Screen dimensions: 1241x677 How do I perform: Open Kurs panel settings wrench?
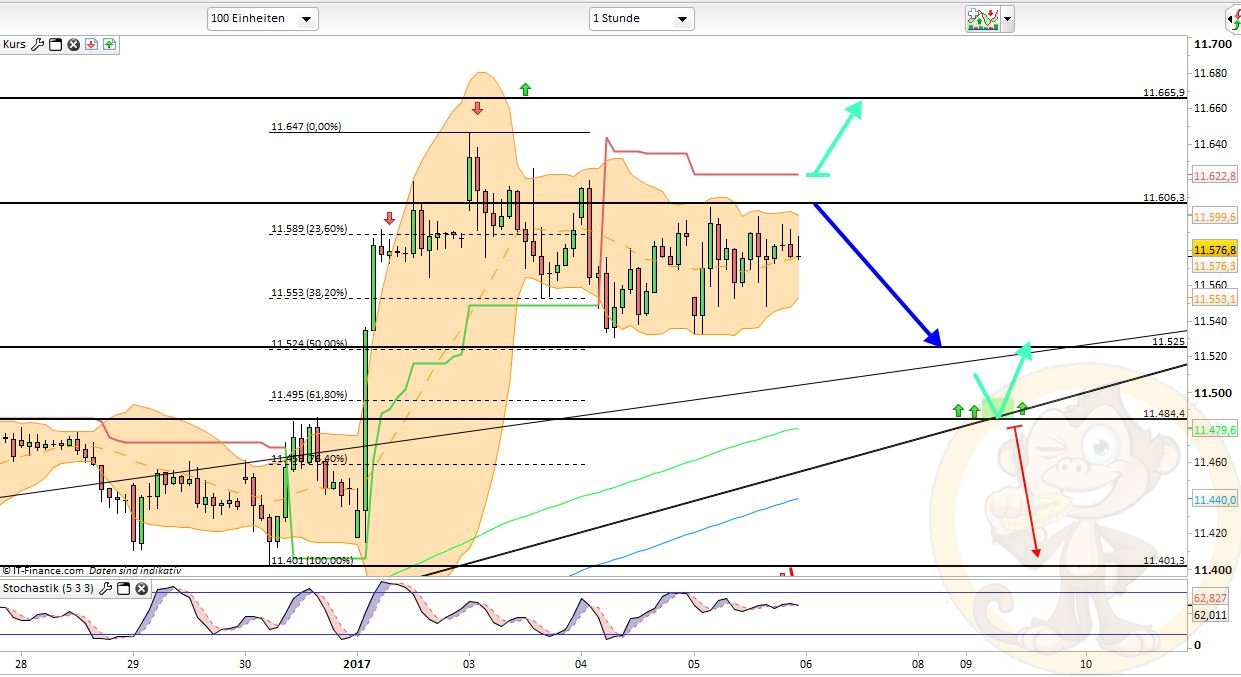[38, 44]
